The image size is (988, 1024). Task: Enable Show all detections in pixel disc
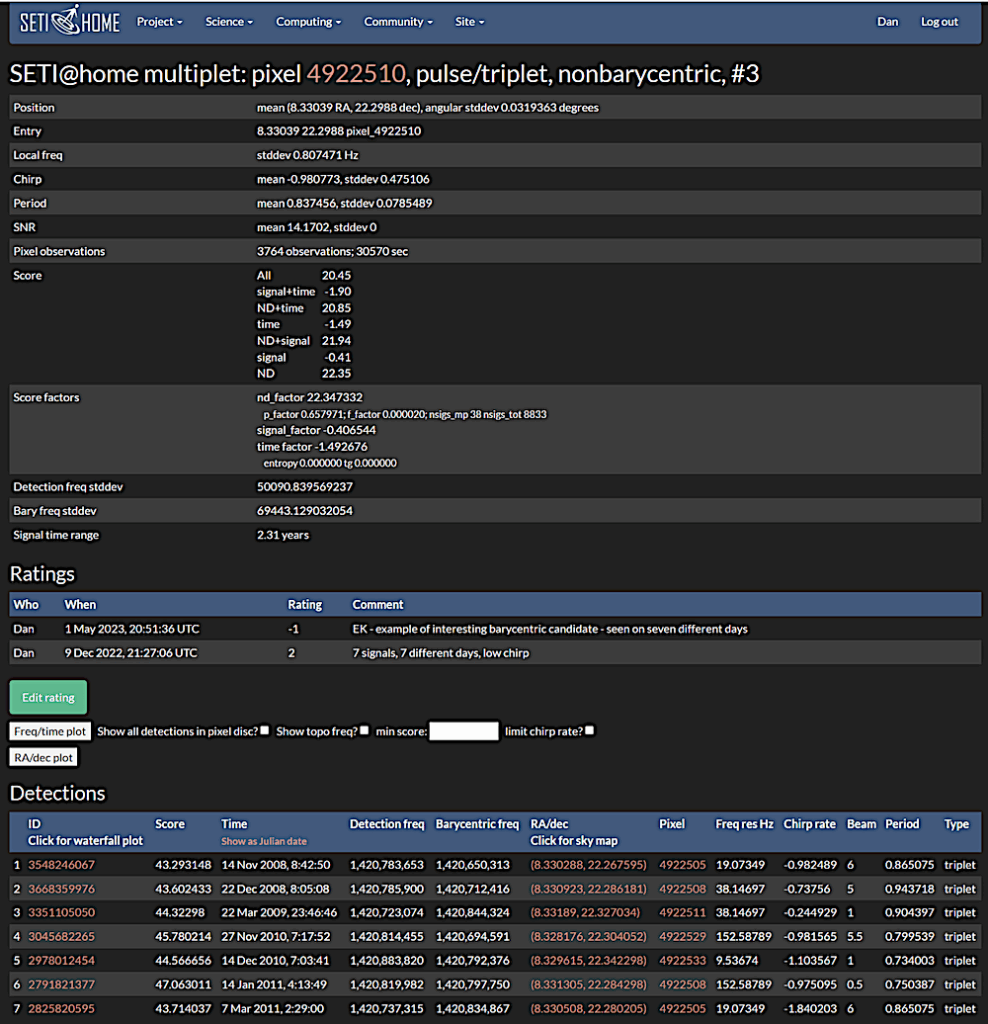pyautogui.click(x=264, y=730)
